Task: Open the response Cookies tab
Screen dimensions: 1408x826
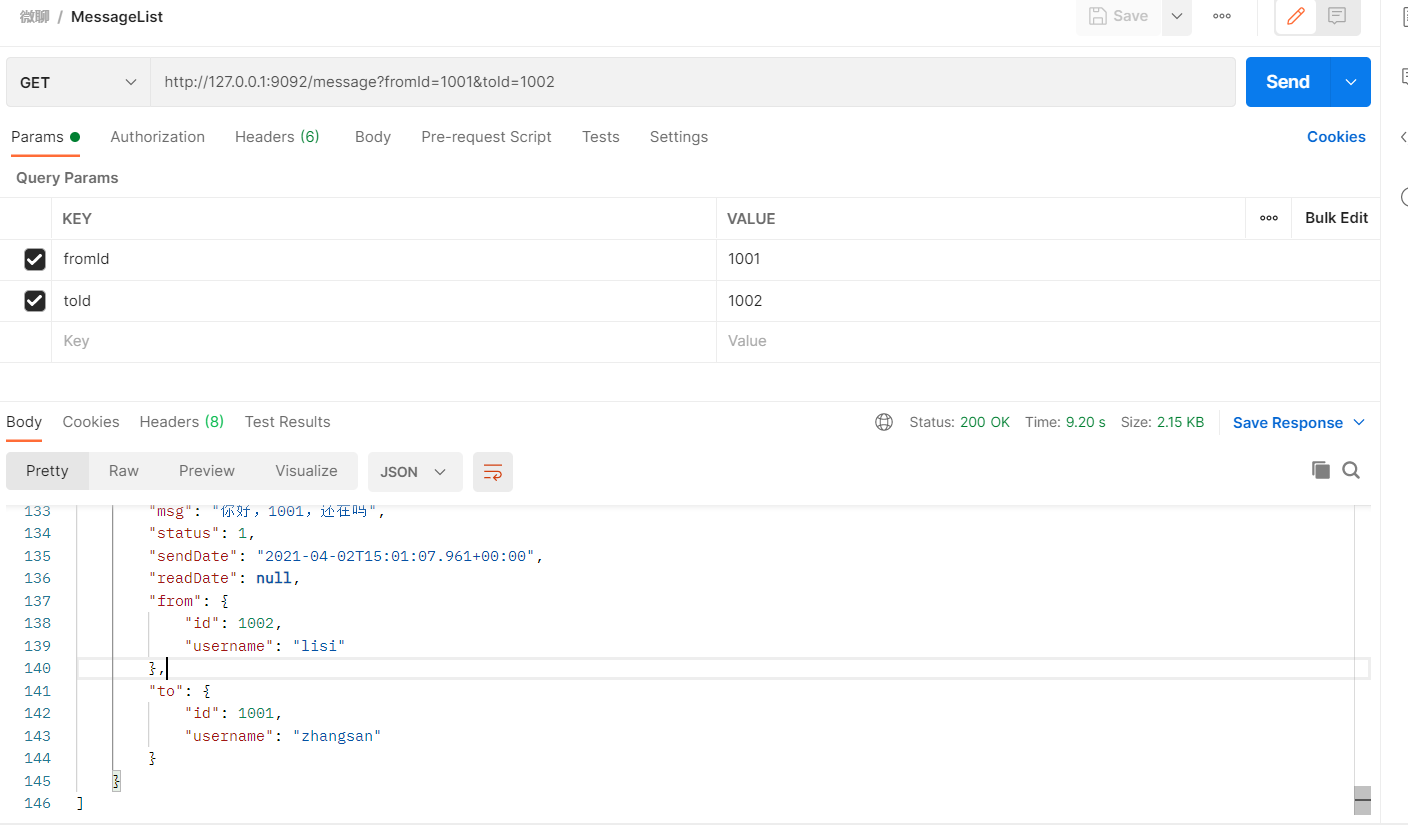Action: 91,422
